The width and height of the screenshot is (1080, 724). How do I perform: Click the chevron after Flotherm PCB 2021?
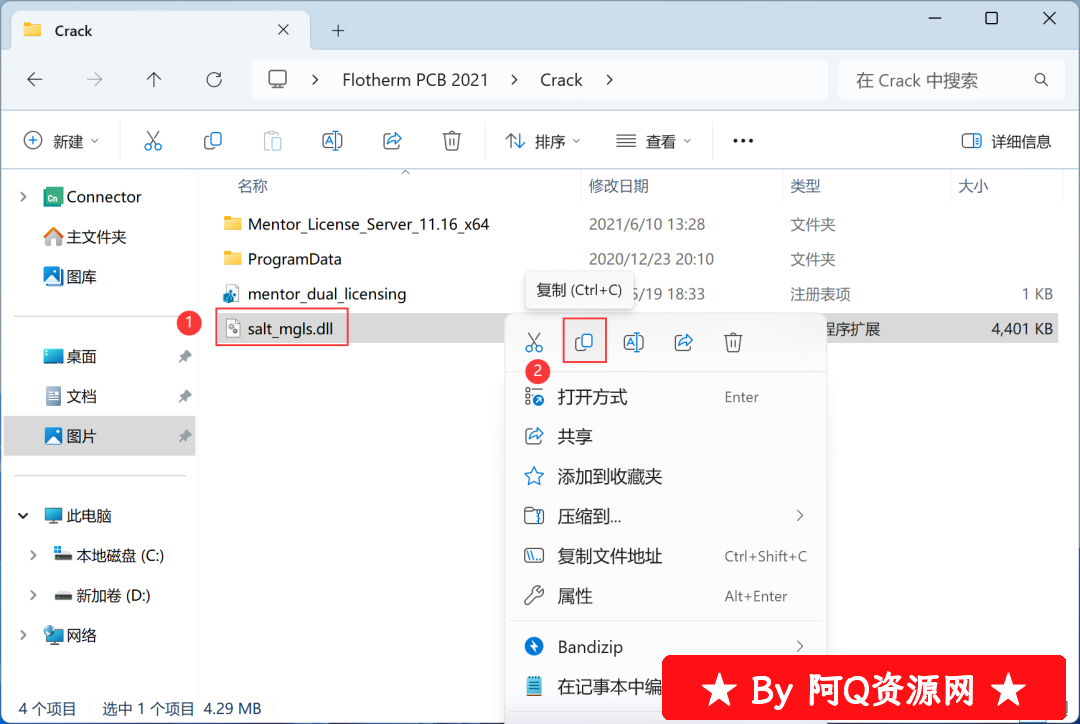[515, 80]
